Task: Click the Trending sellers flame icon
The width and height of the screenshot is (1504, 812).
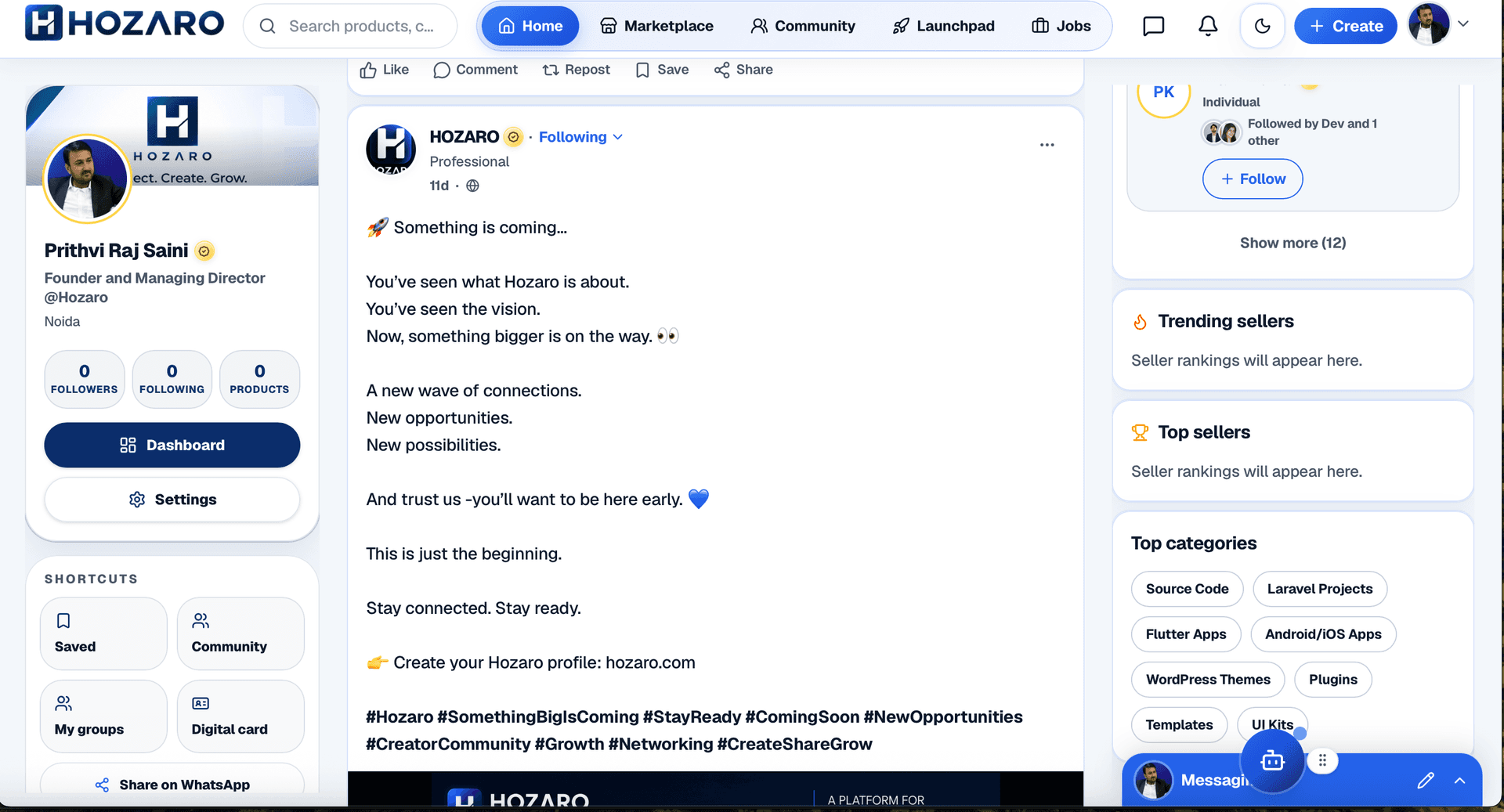Action: 1140,322
